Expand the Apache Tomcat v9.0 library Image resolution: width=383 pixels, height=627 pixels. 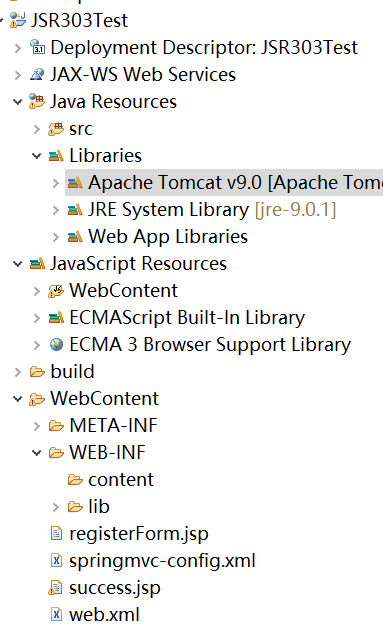56,183
